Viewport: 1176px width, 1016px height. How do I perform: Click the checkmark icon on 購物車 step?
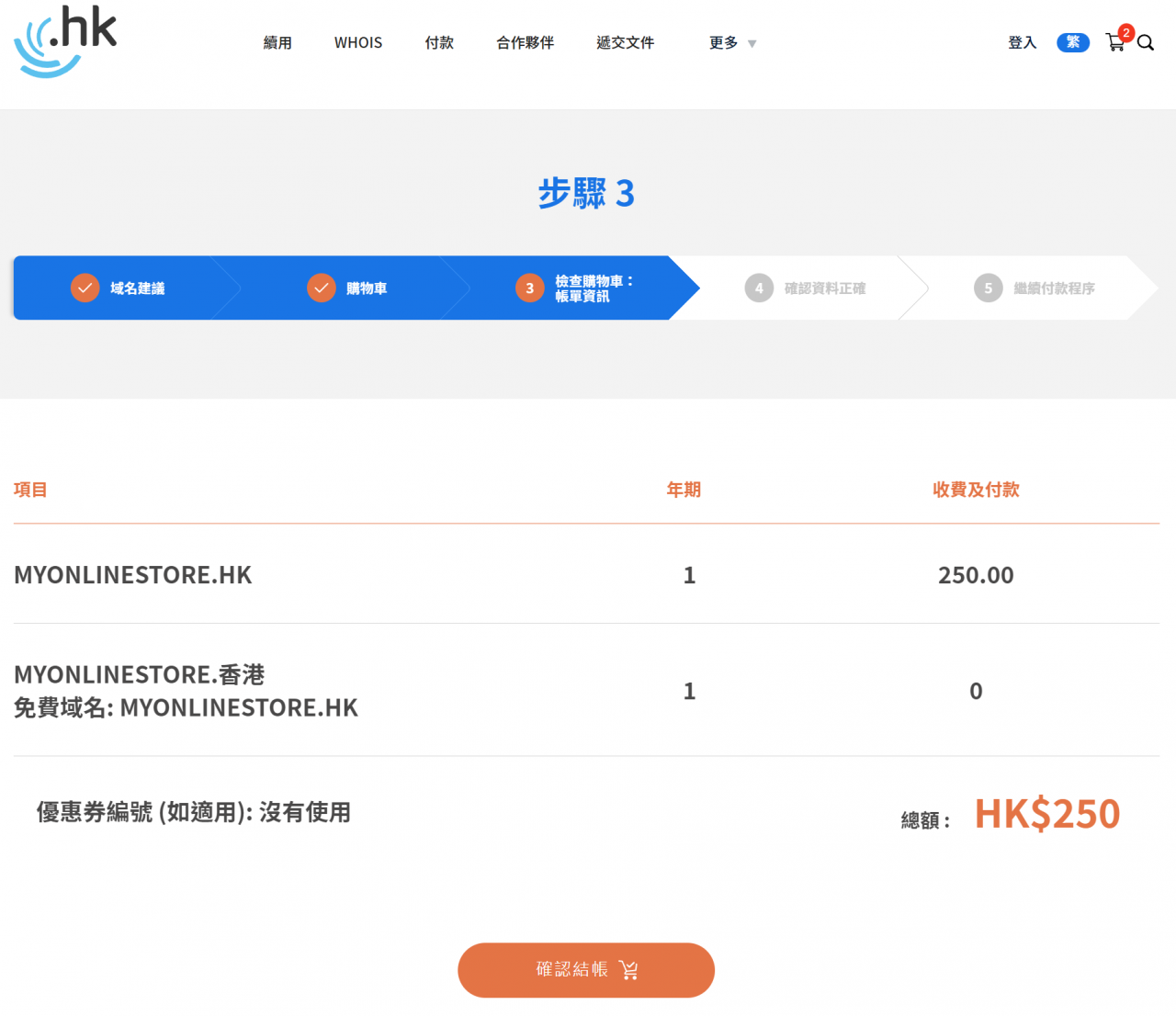click(321, 288)
